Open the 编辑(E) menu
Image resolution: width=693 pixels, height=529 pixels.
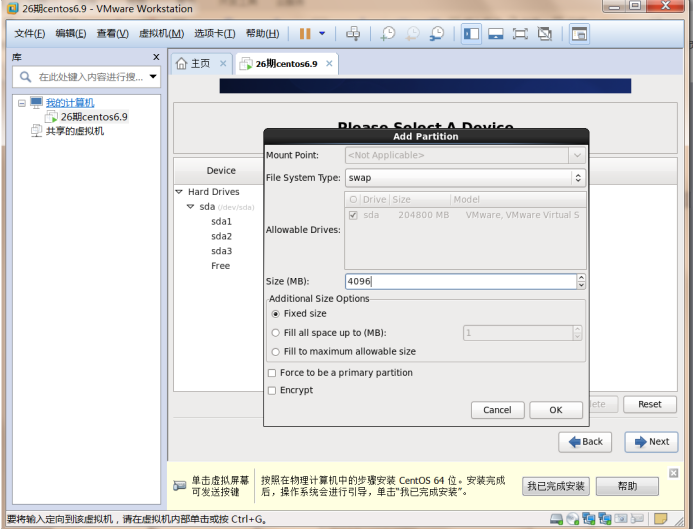(x=71, y=34)
